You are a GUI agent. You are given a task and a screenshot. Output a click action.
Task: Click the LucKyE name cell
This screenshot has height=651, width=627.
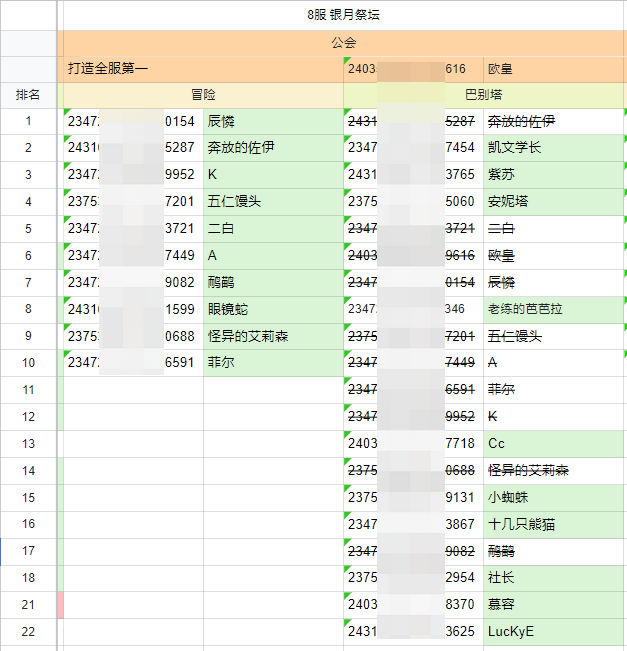pyautogui.click(x=552, y=632)
